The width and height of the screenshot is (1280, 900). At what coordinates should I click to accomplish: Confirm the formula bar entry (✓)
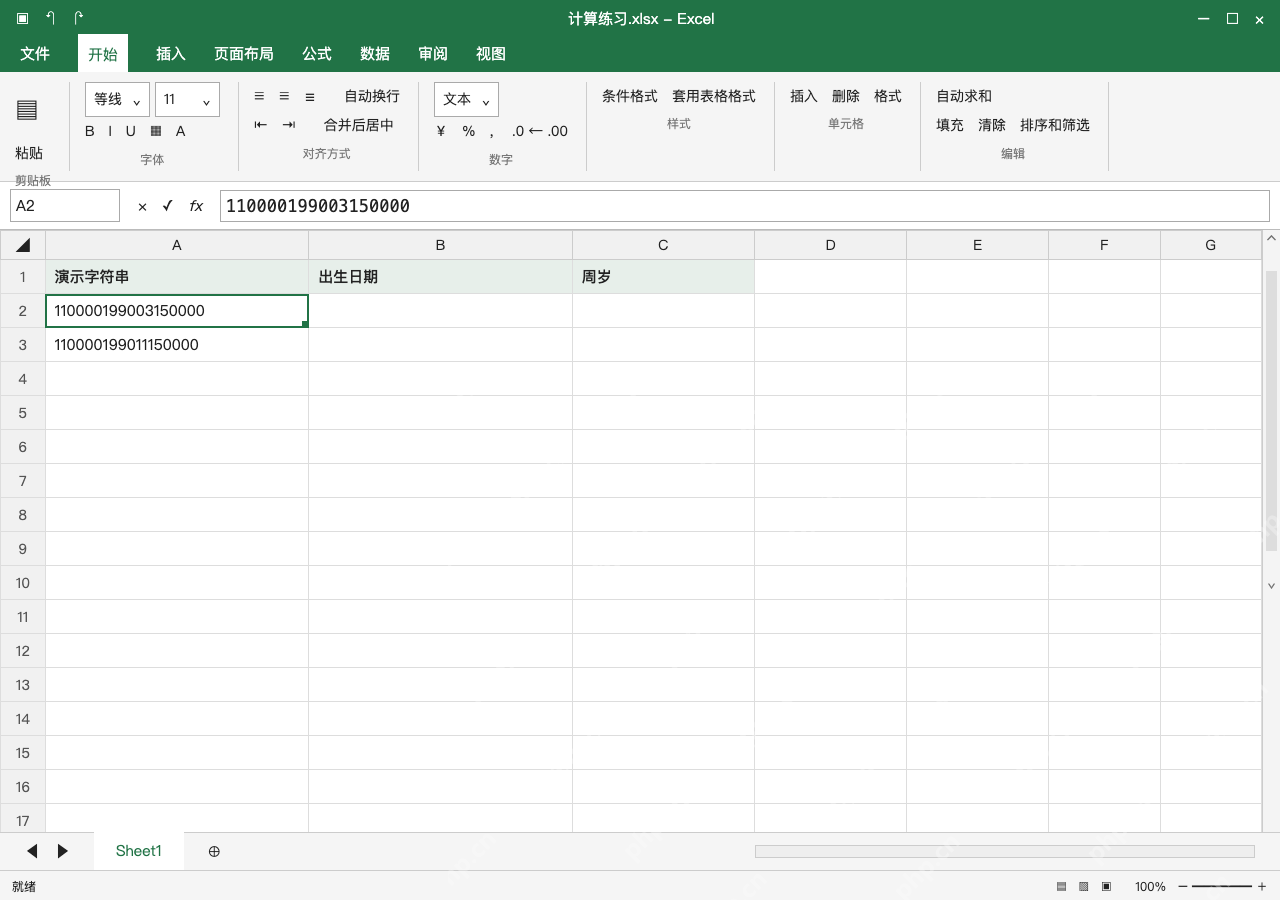pyautogui.click(x=168, y=206)
